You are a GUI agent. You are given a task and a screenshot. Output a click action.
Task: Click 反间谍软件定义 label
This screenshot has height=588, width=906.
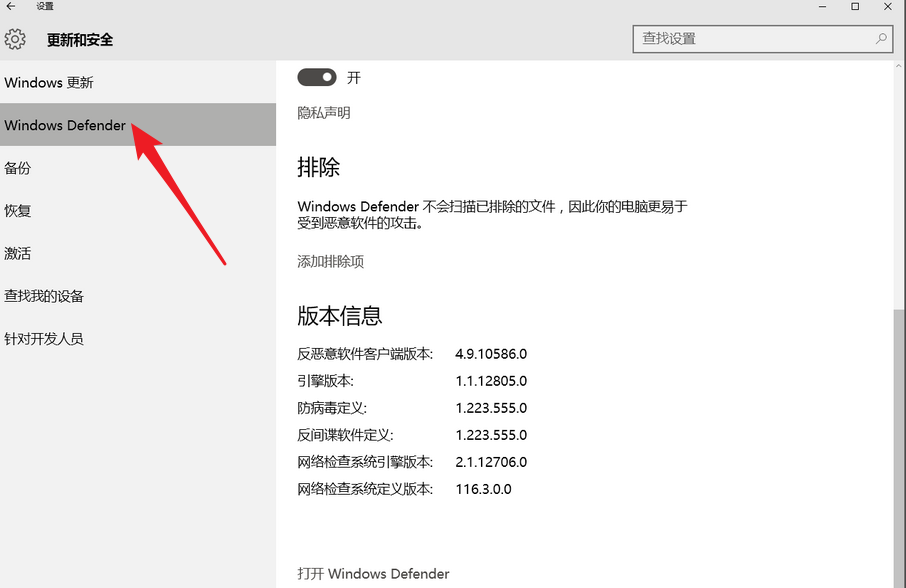pyautogui.click(x=346, y=436)
